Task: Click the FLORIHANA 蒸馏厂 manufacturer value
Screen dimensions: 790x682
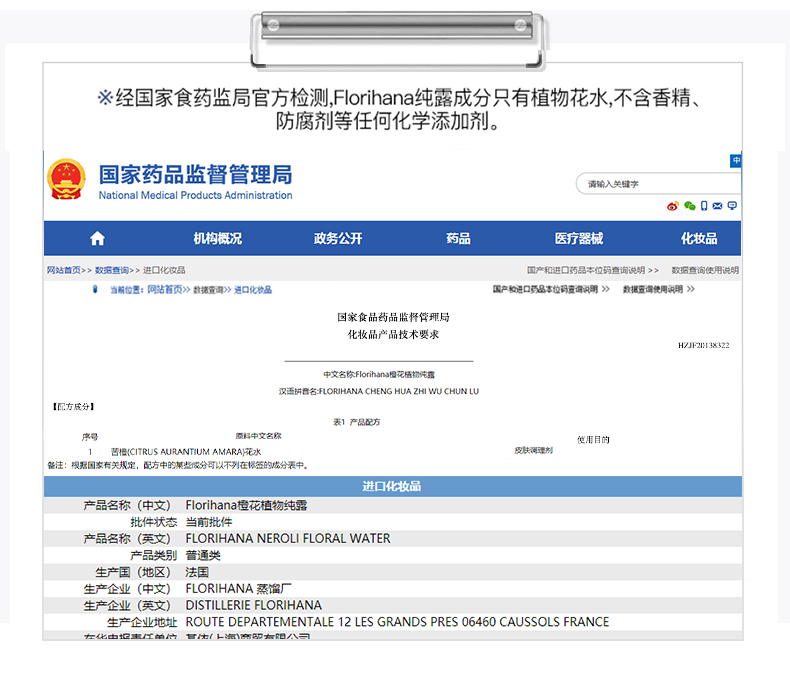Action: pyautogui.click(x=238, y=589)
